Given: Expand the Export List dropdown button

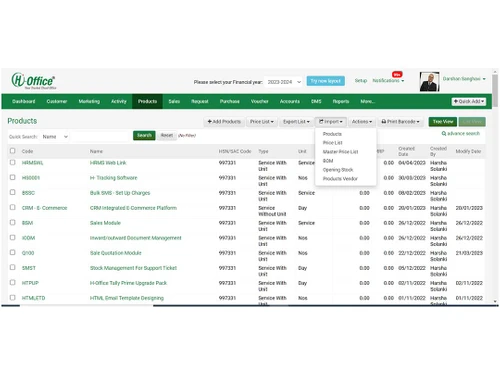Looking at the screenshot, I should click(x=296, y=122).
